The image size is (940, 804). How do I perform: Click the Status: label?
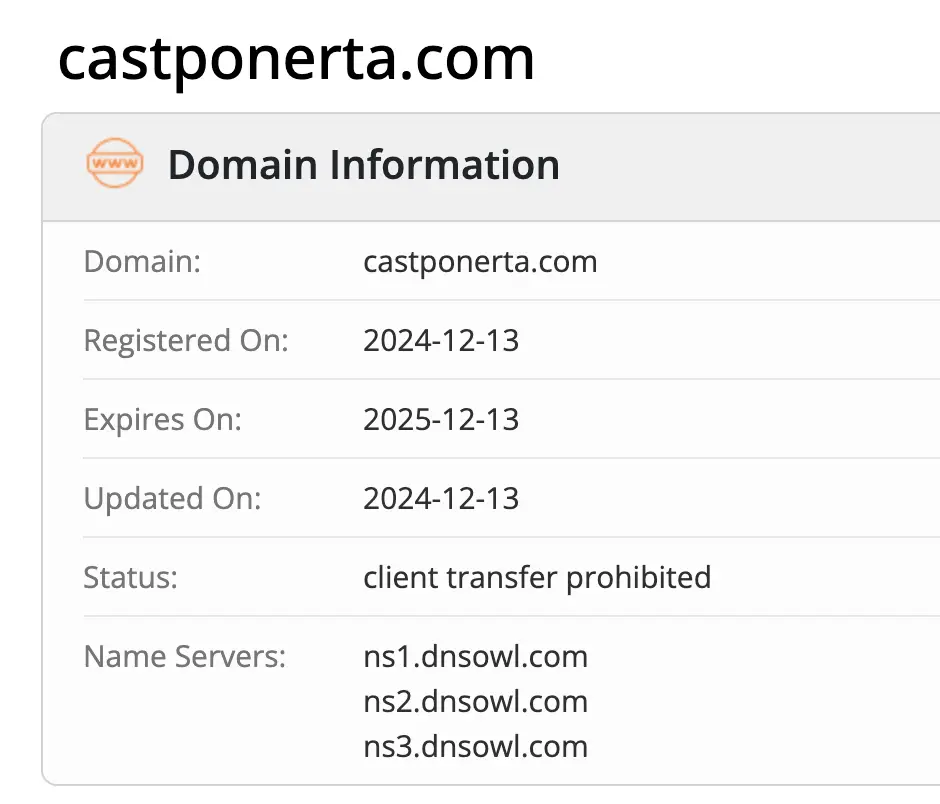[131, 577]
